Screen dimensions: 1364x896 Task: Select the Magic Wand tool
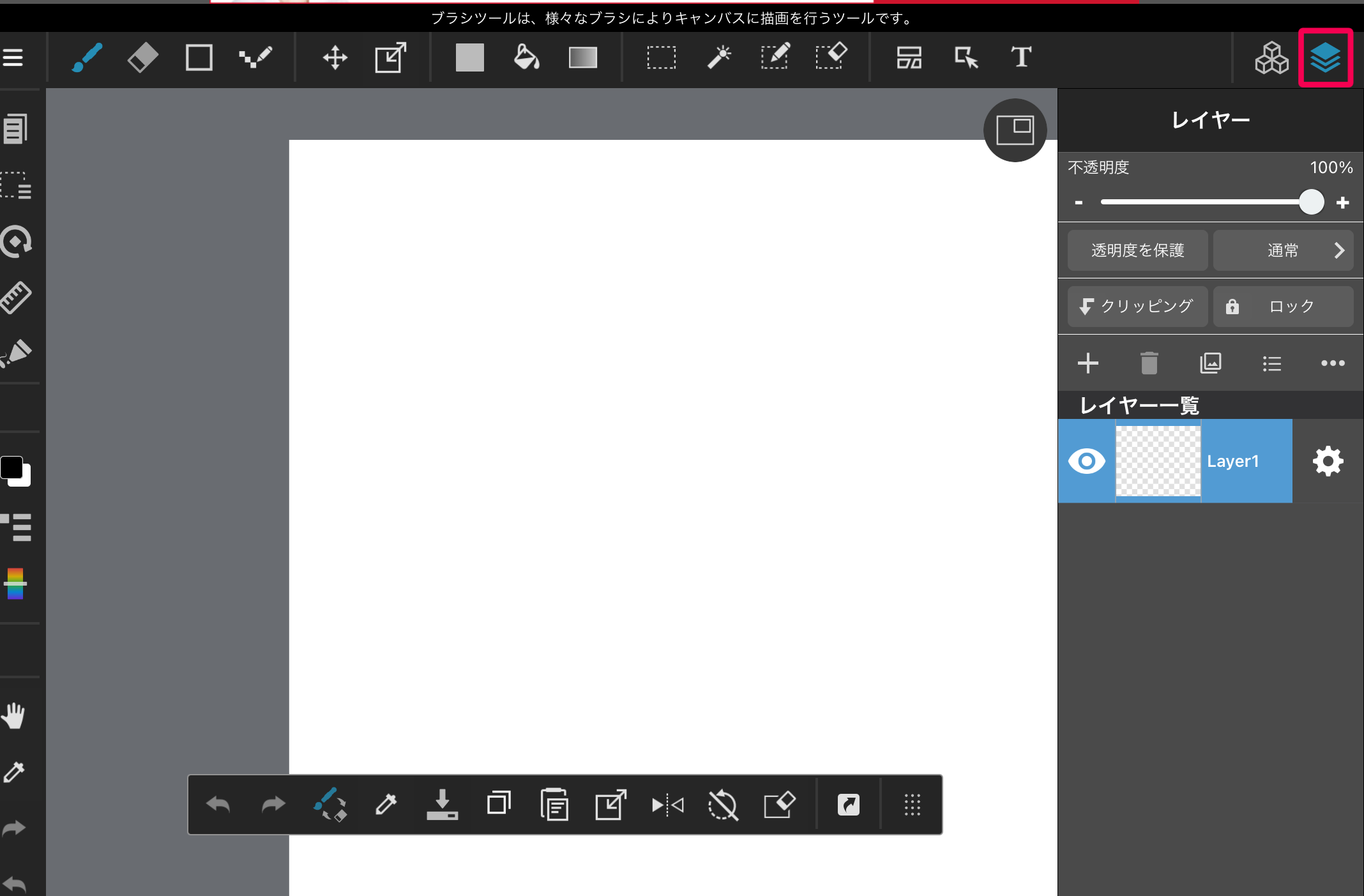pos(718,57)
